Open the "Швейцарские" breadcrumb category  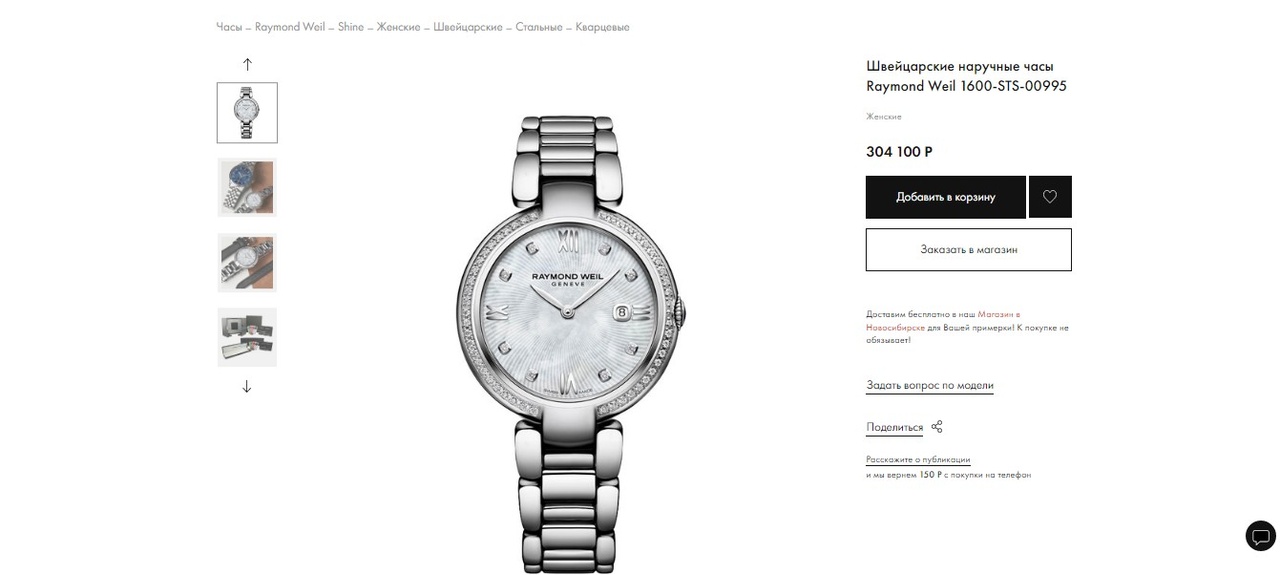468,27
